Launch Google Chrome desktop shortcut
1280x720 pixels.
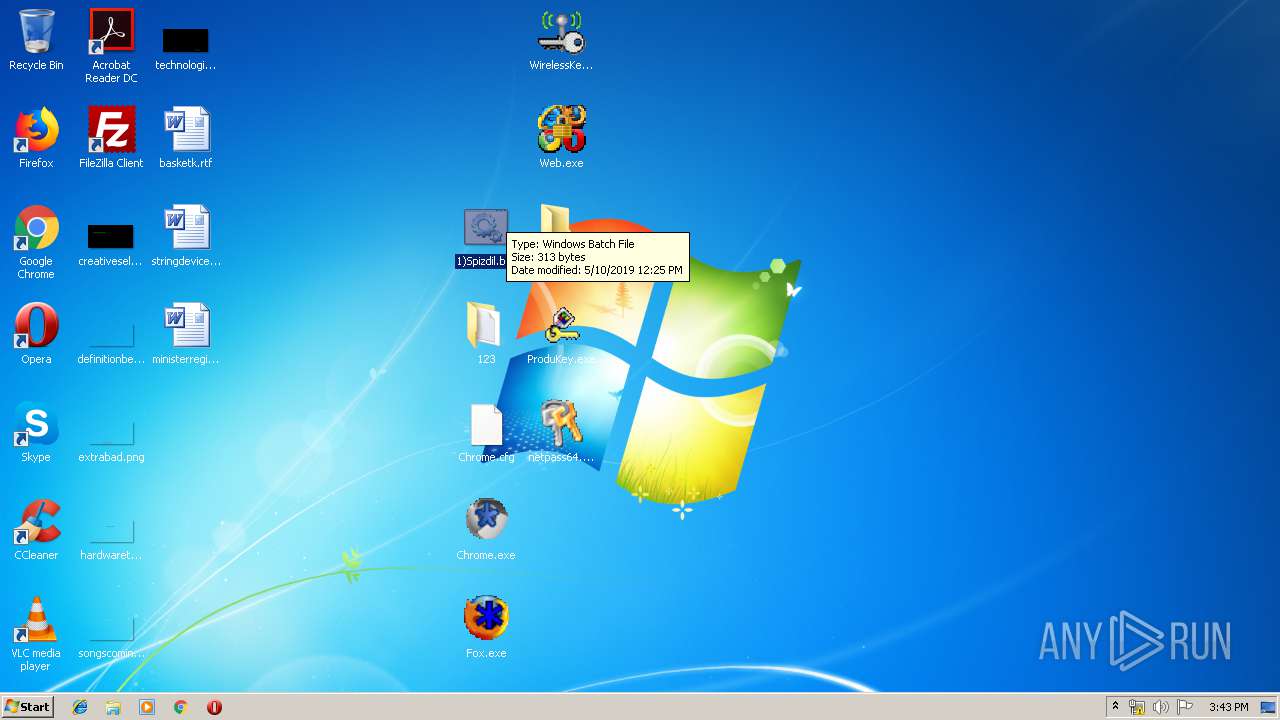(36, 242)
